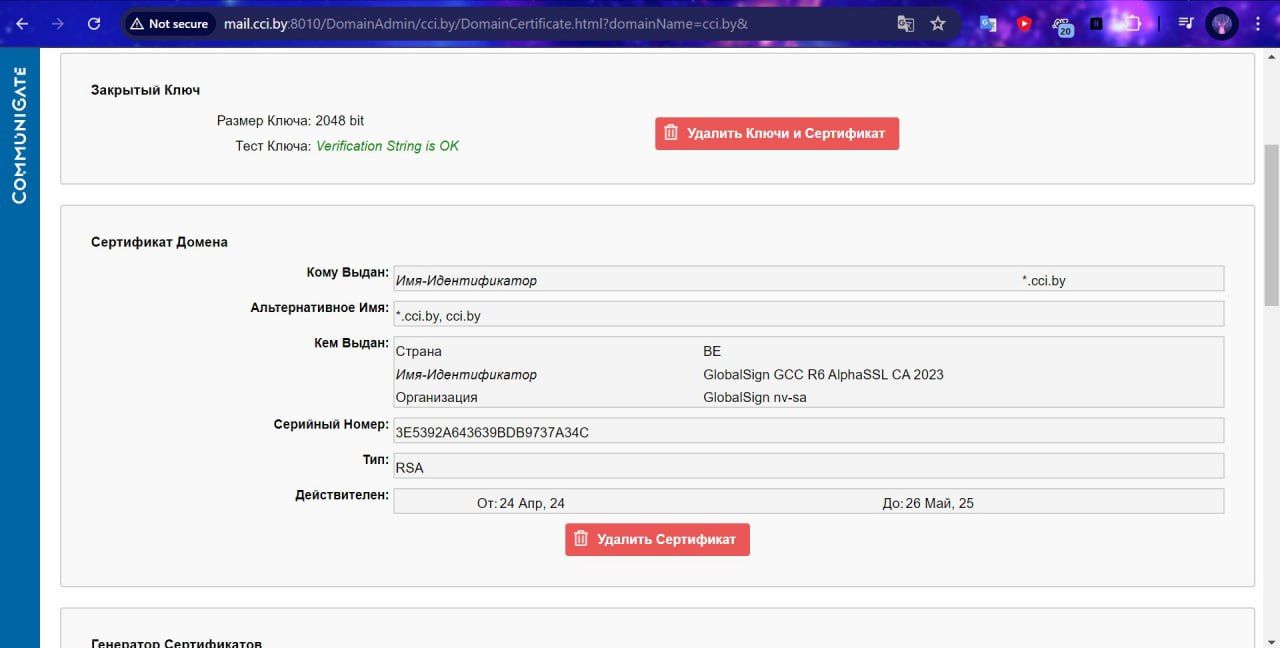Open the media controls music icon
Viewport: 1280px width, 648px height.
(x=1186, y=23)
